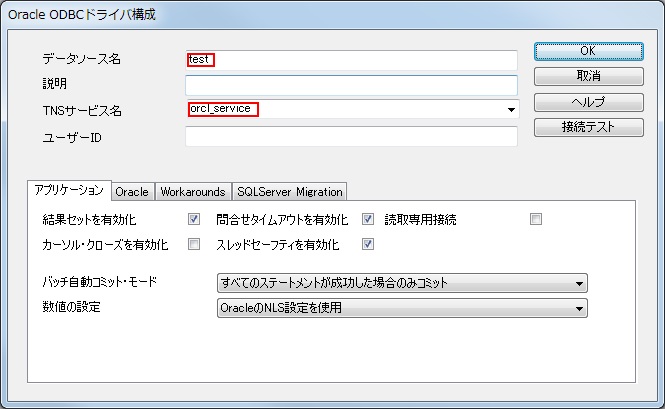Switch to the Oracle tab
Screen dimensions: 665x409
point(132,192)
